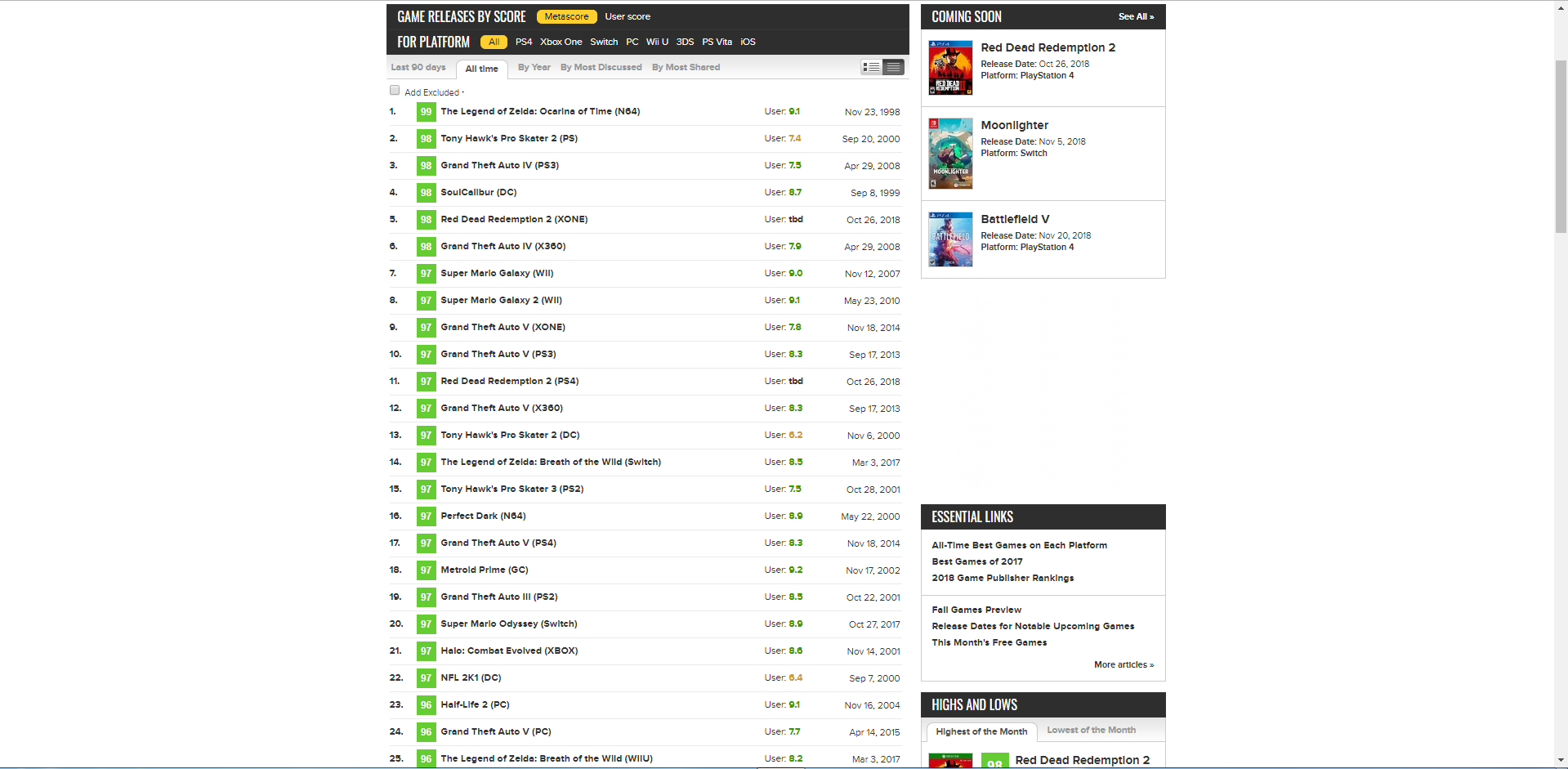Open Fall Games Preview article

976,610
